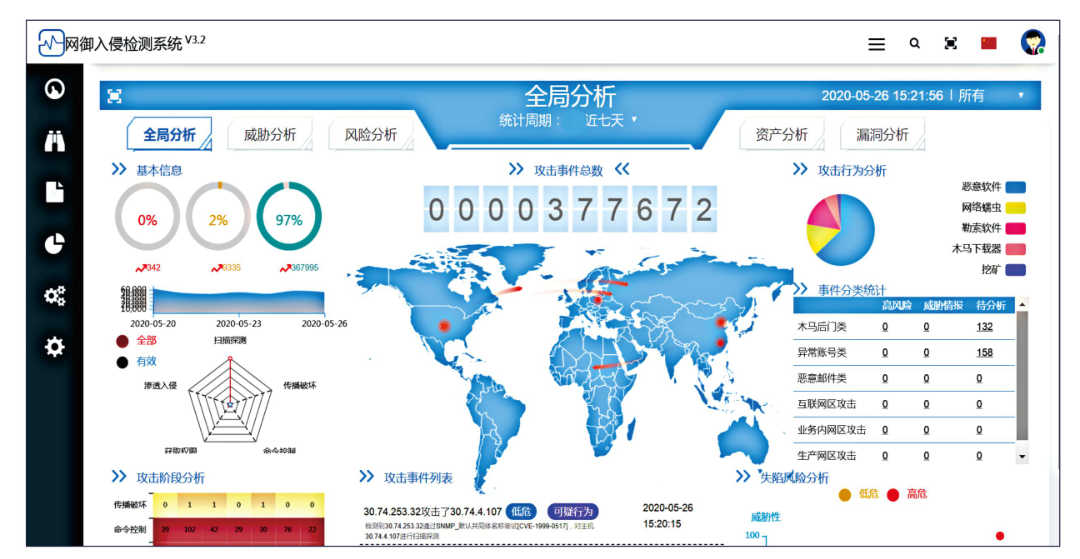Click the search magnifier icon
Viewport: 1080px width, 559px height.
[x=914, y=44]
